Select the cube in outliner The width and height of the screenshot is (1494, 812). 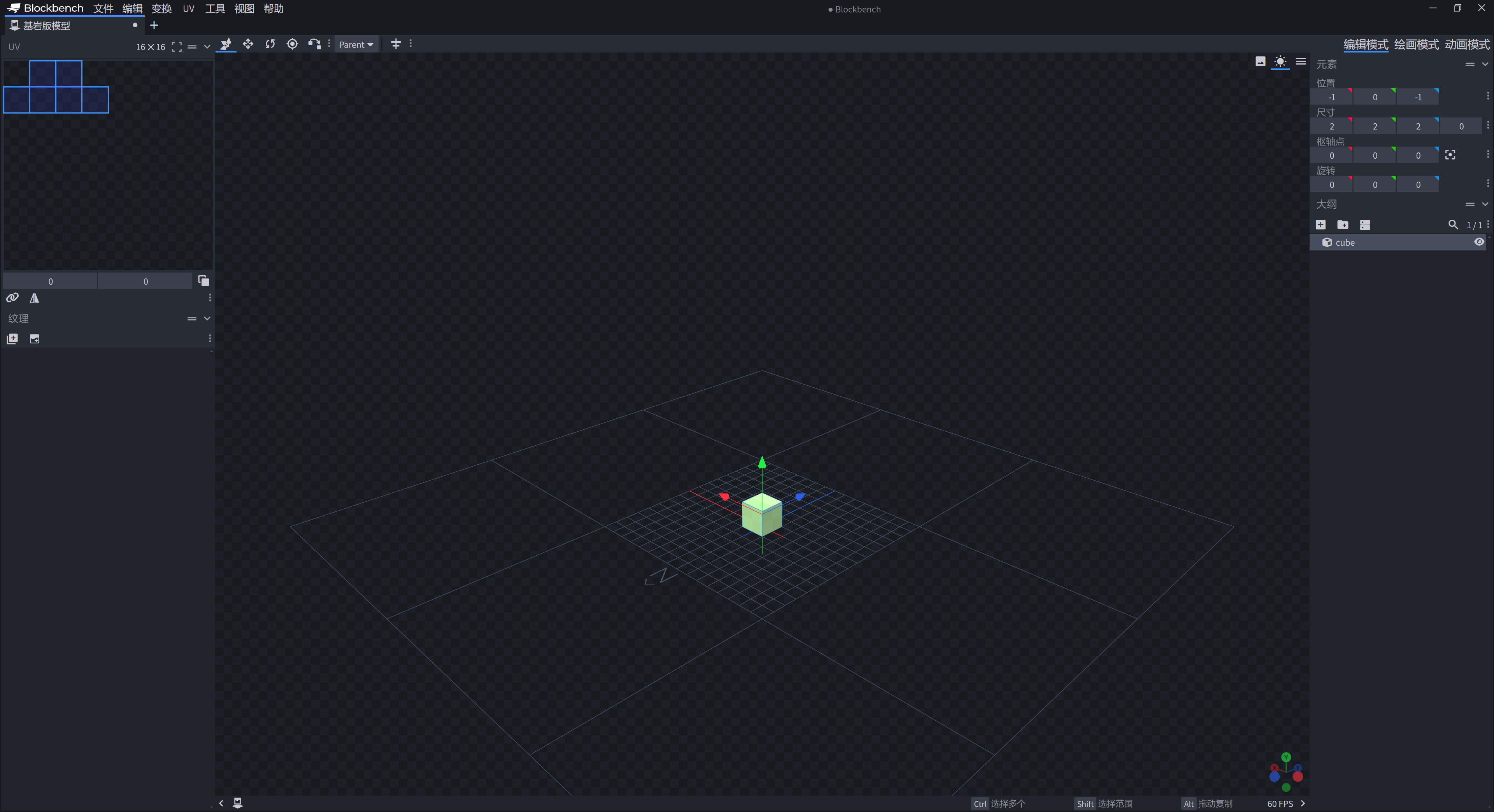1398,242
